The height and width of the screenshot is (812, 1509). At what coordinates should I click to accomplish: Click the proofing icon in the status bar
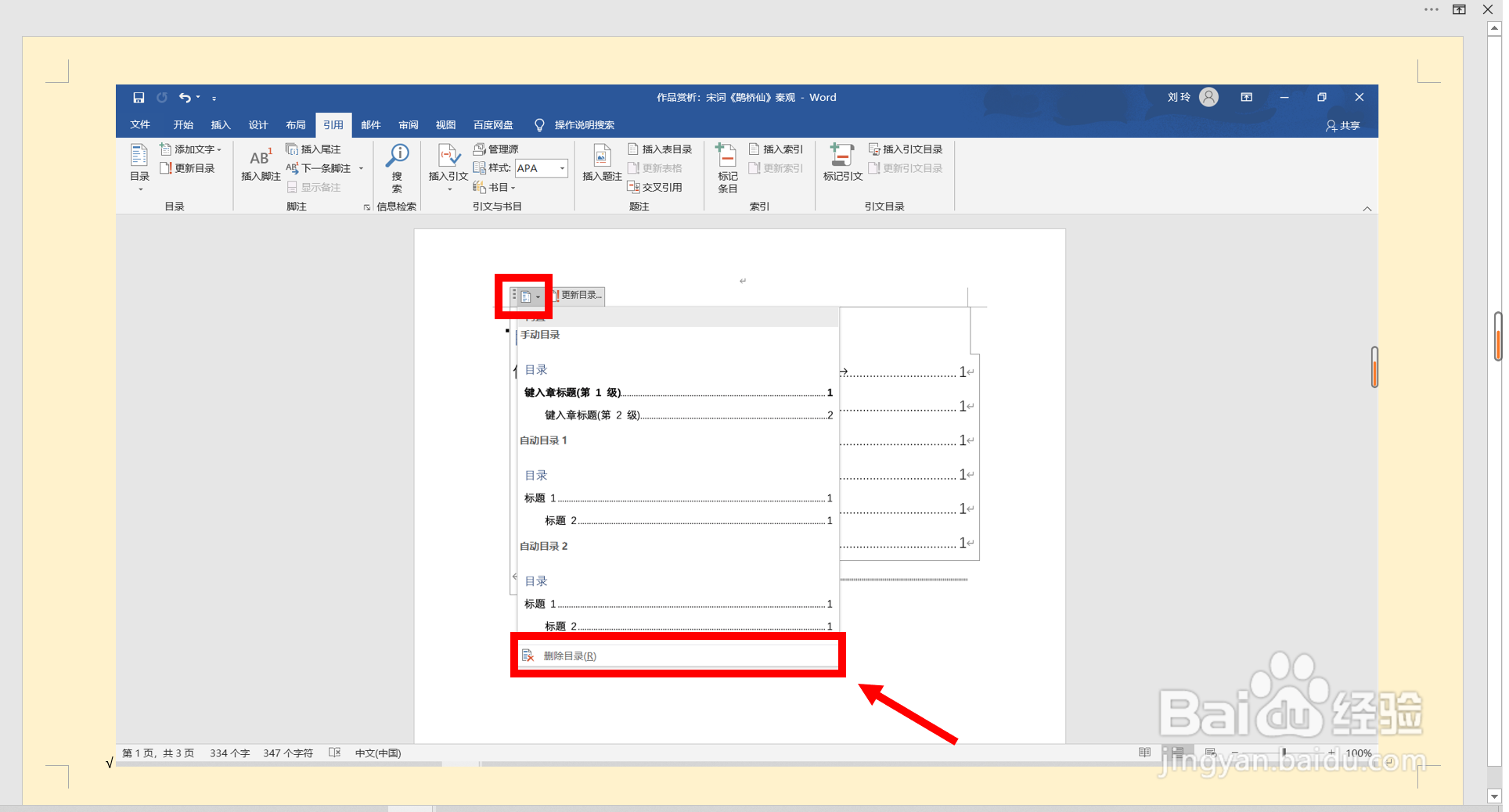[334, 753]
